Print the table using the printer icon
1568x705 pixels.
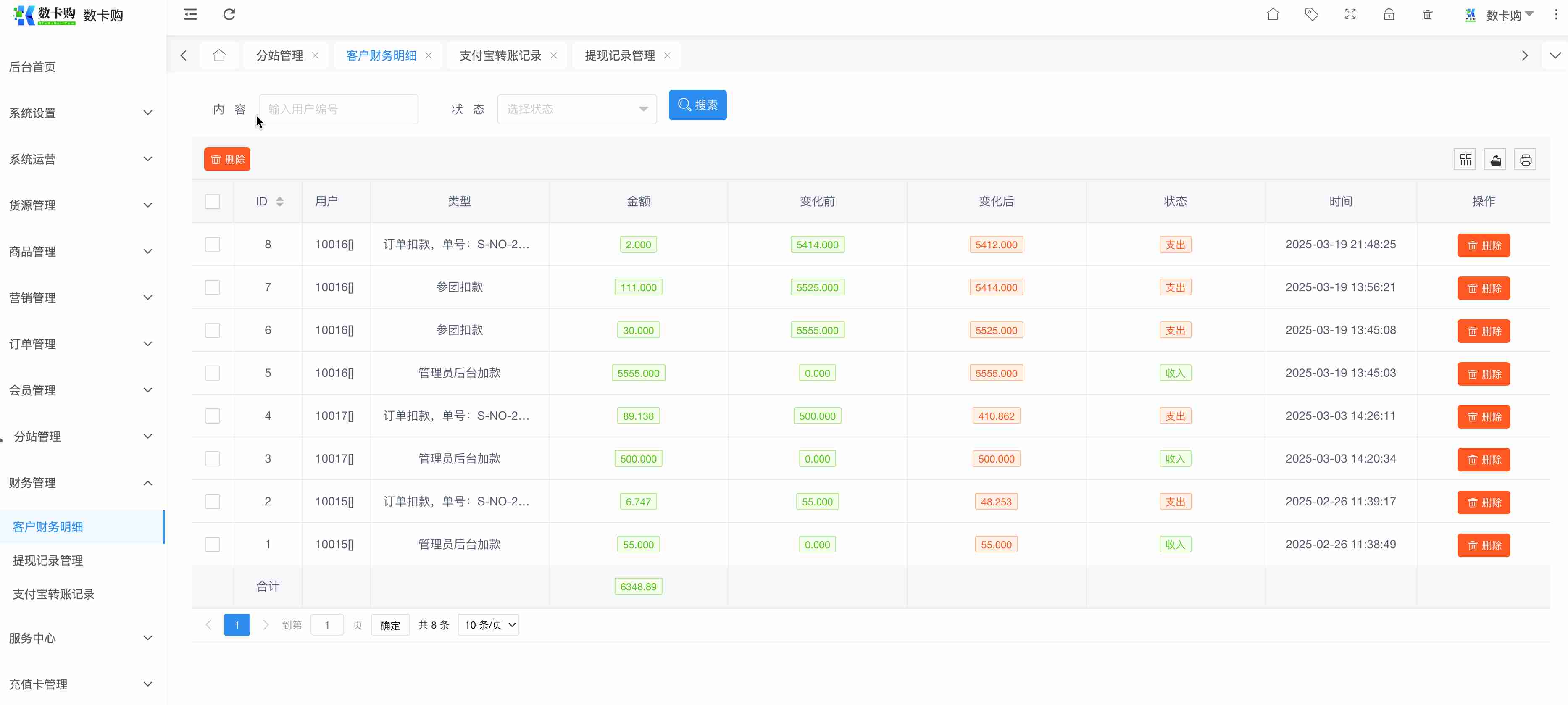tap(1526, 160)
